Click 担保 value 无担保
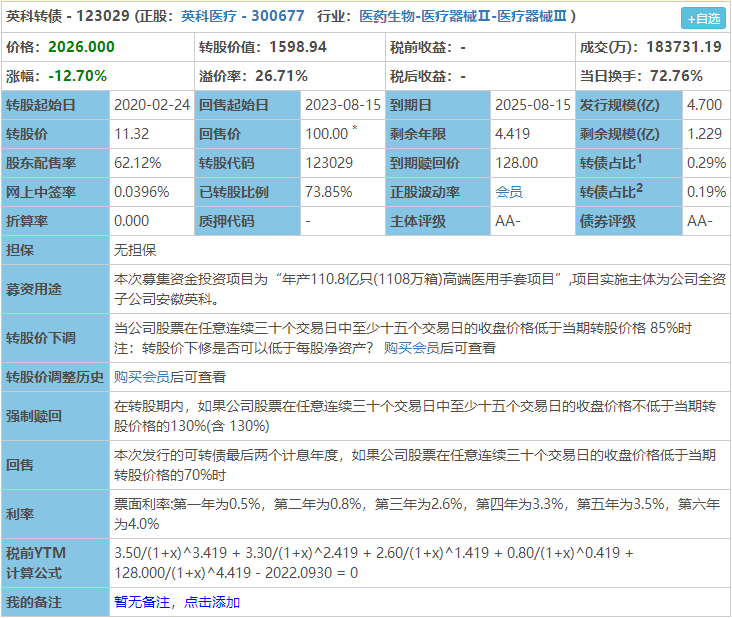 (x=135, y=250)
